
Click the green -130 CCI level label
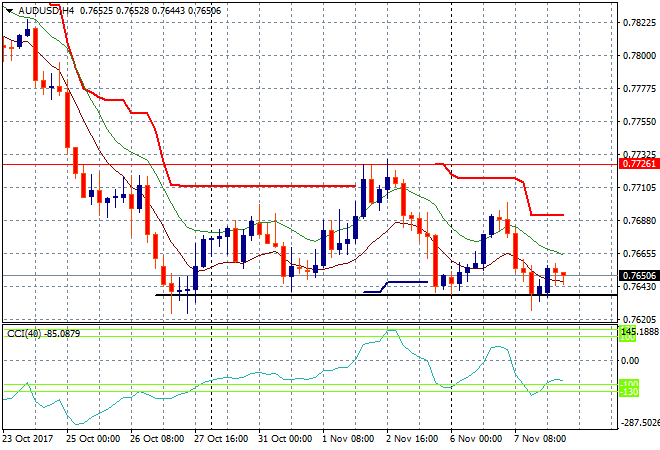629,392
